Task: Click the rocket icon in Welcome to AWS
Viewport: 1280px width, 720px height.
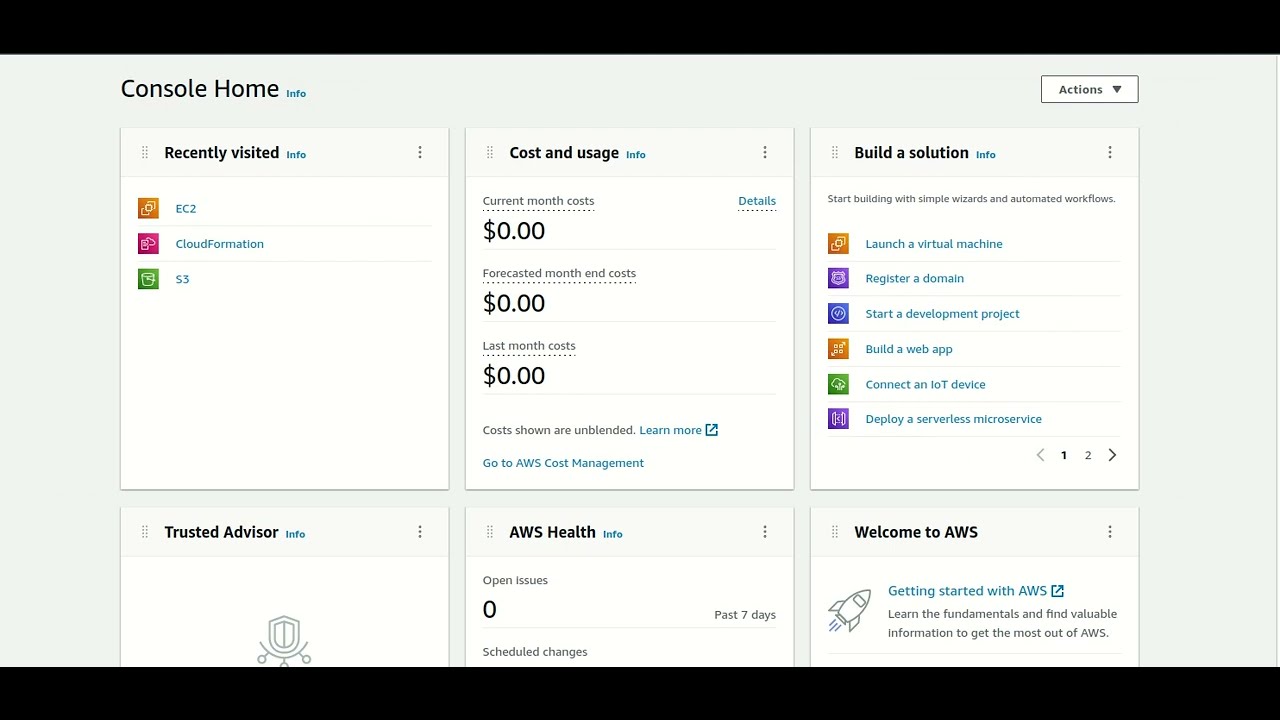Action: 849,610
